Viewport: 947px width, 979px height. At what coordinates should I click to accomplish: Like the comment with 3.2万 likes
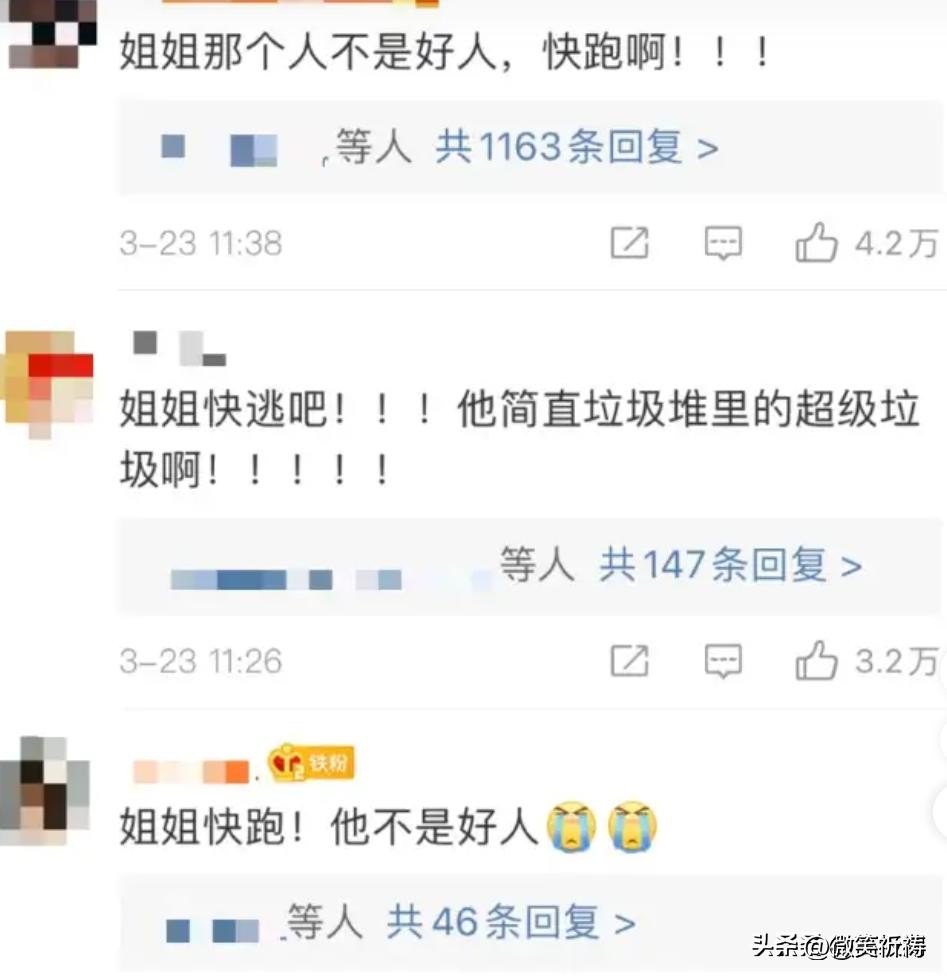tap(816, 660)
